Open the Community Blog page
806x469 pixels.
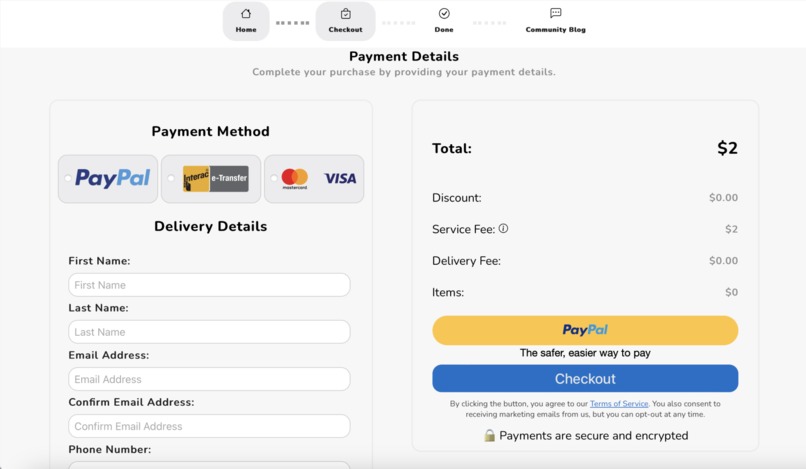pyautogui.click(x=556, y=21)
